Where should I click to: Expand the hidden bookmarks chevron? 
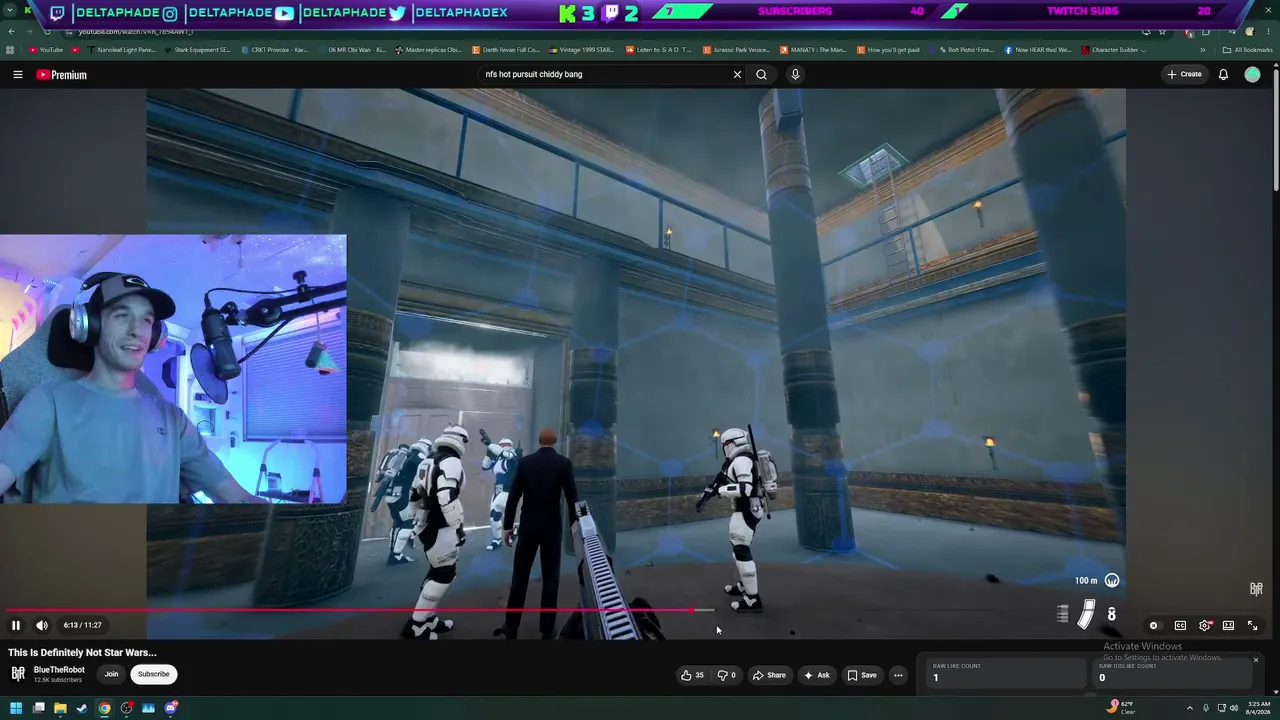pos(1203,50)
